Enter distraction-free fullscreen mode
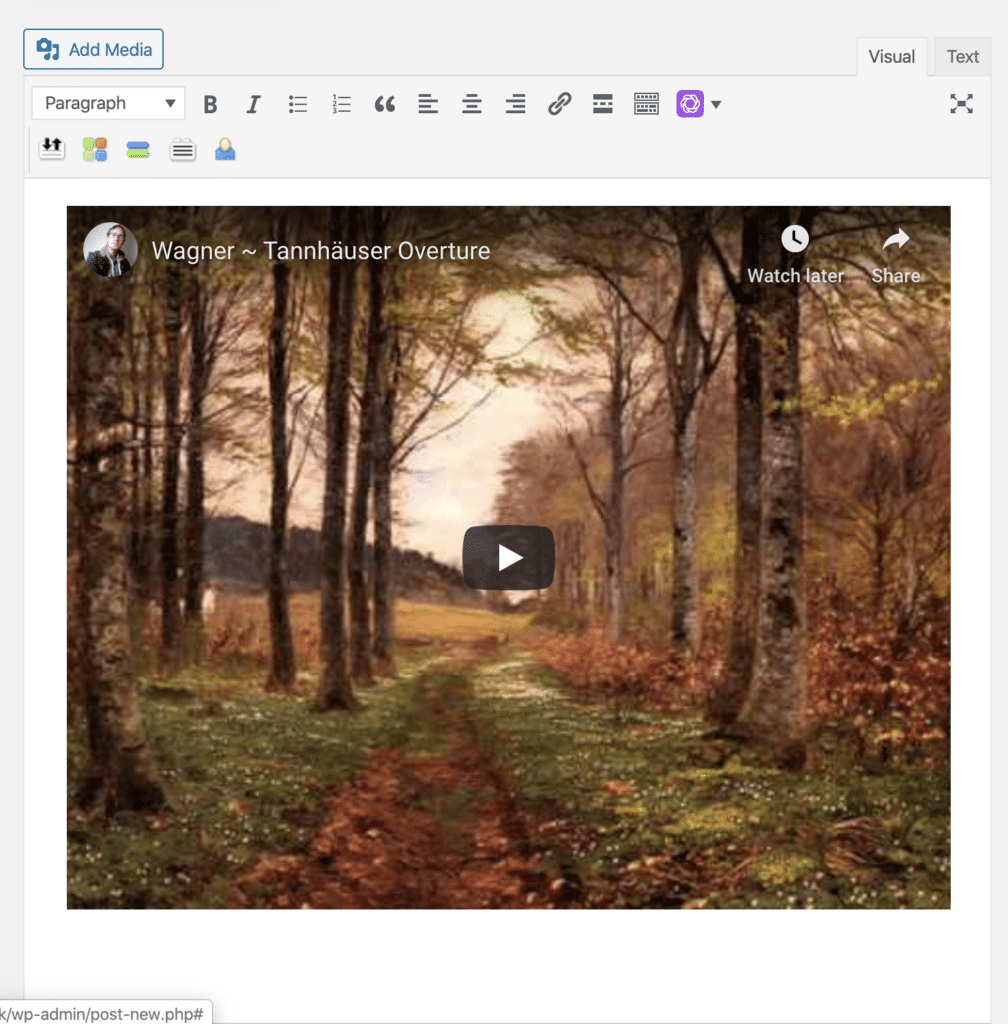 point(961,104)
